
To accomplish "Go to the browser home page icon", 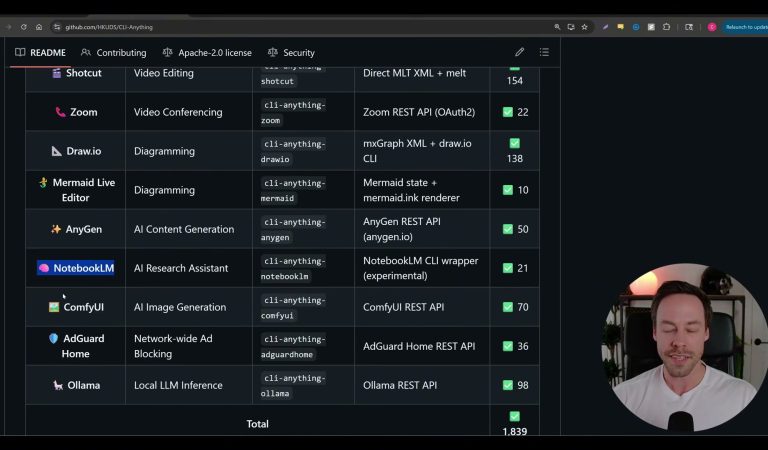I will pos(39,27).
